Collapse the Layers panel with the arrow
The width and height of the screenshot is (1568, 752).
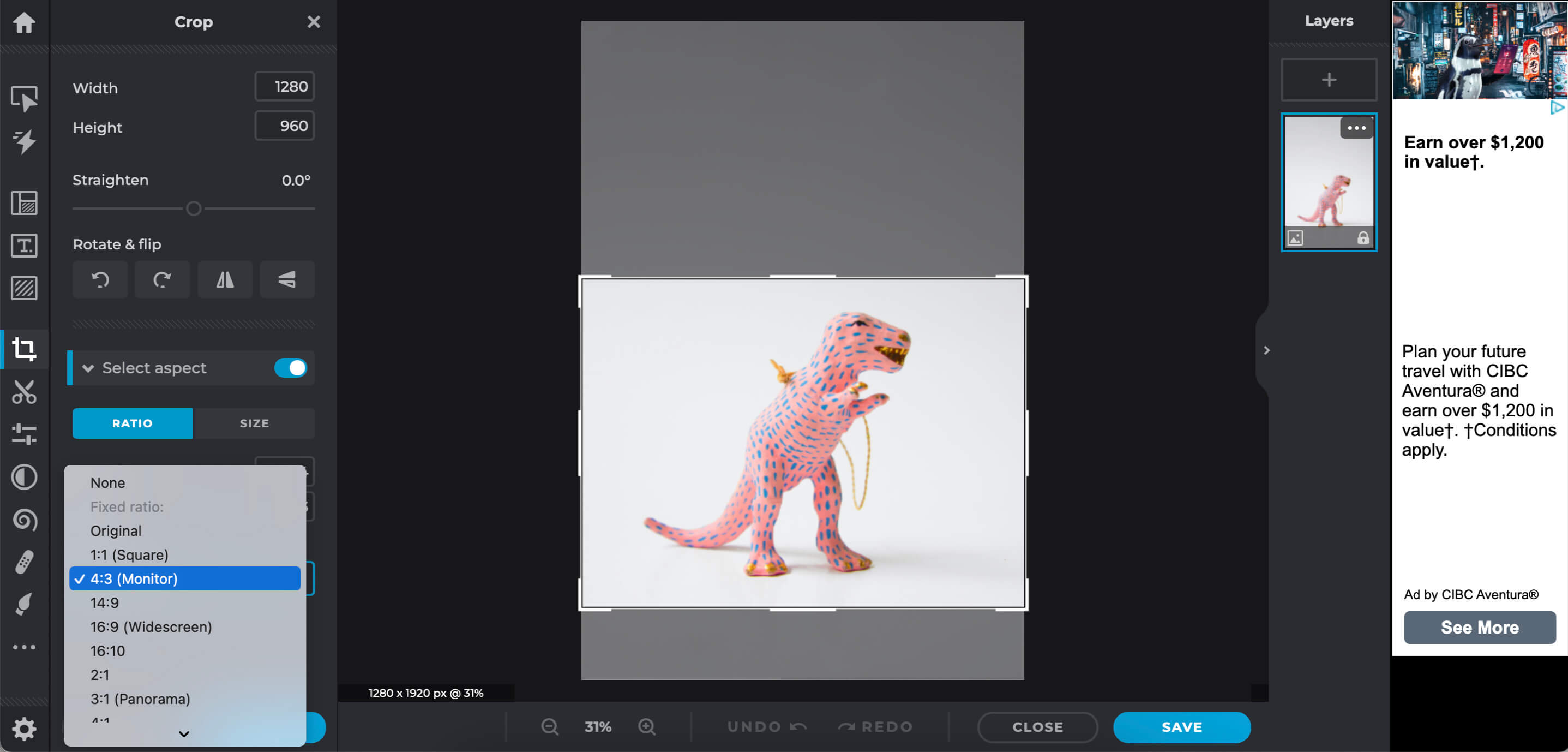point(1266,350)
